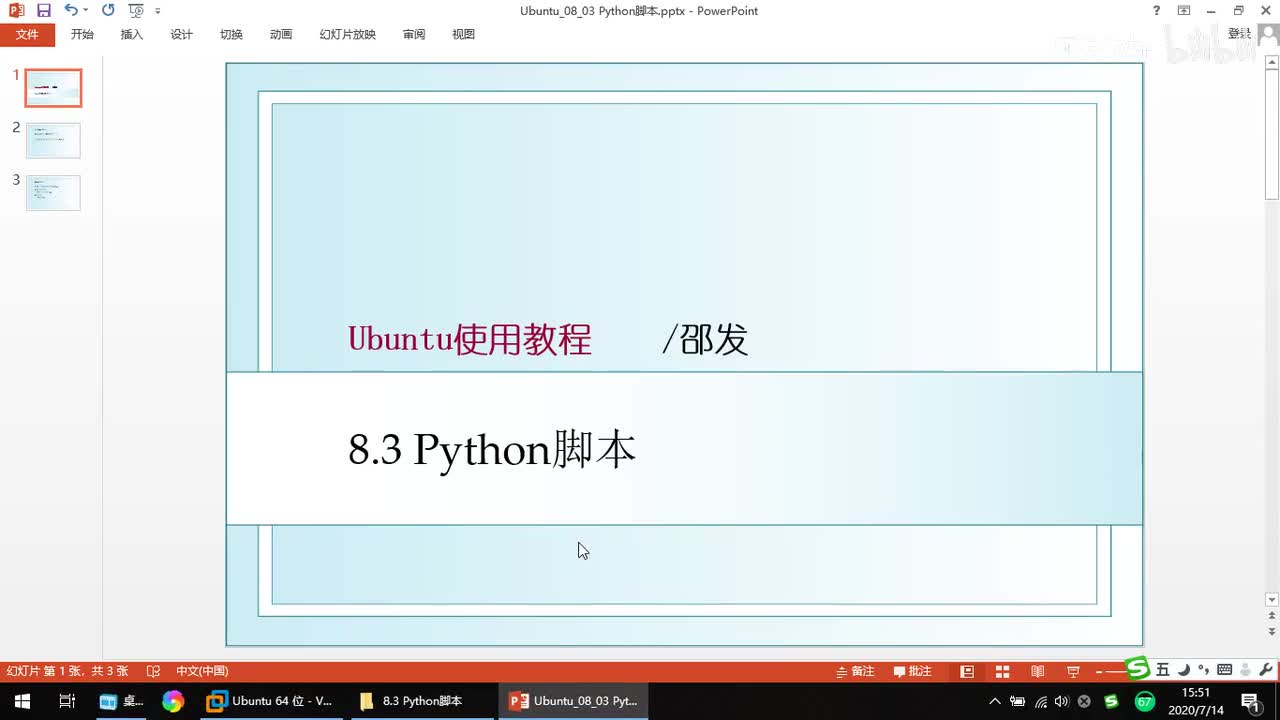
Task: Switch to the 切换 (Transitions) tab
Action: click(x=231, y=34)
